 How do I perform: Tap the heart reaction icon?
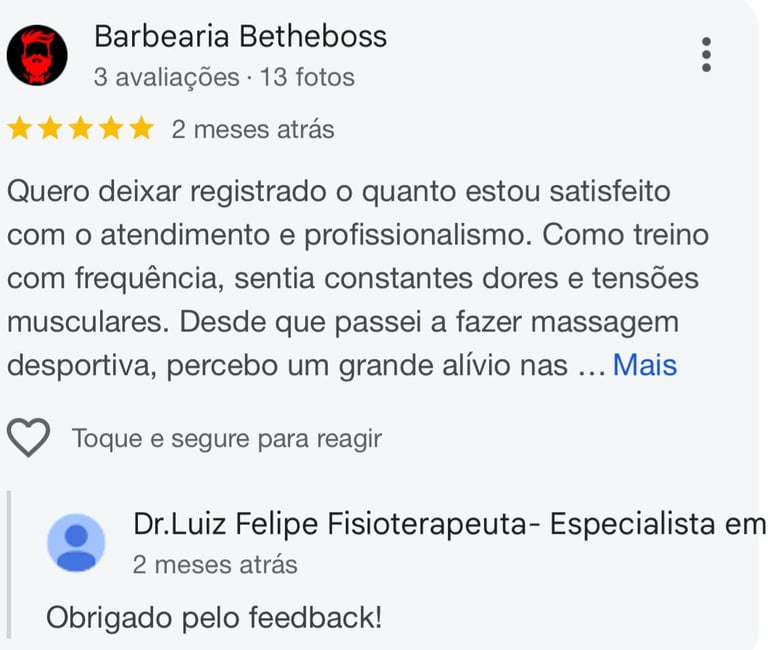[28, 437]
